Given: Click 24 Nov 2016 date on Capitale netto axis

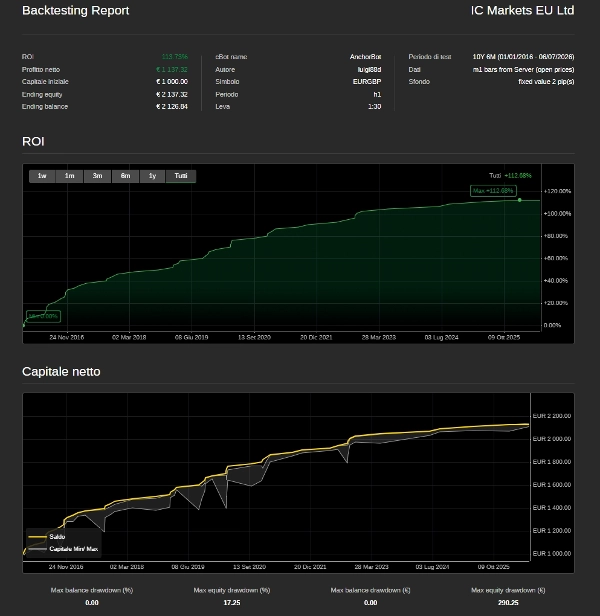Looking at the screenshot, I should [66, 567].
